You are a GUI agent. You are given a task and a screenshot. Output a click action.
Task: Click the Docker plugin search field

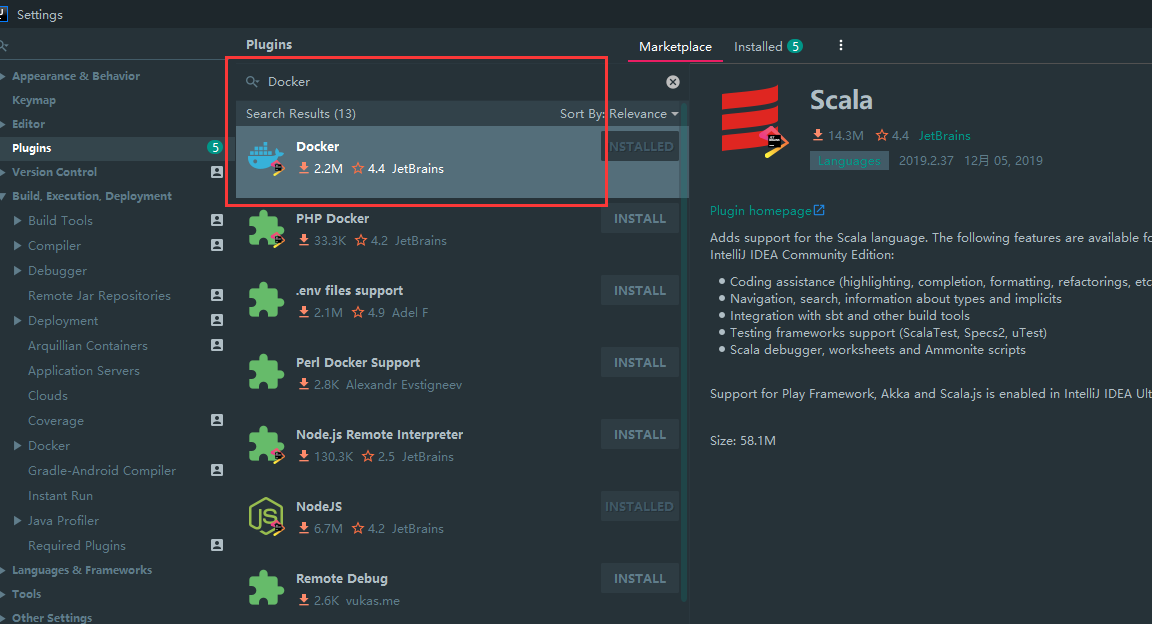coord(450,82)
